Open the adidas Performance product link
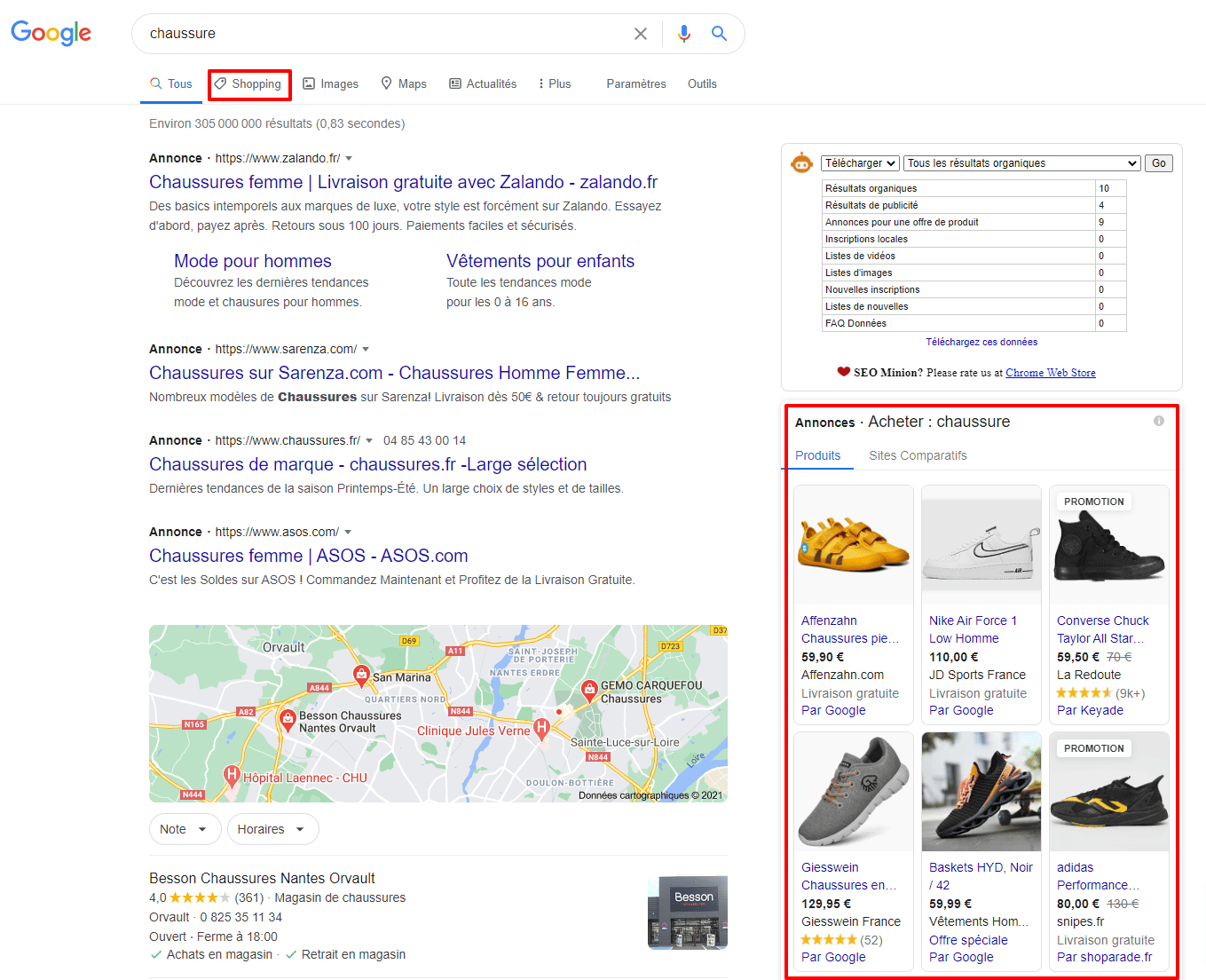Screen dimensions: 1206x980 [x=1099, y=876]
